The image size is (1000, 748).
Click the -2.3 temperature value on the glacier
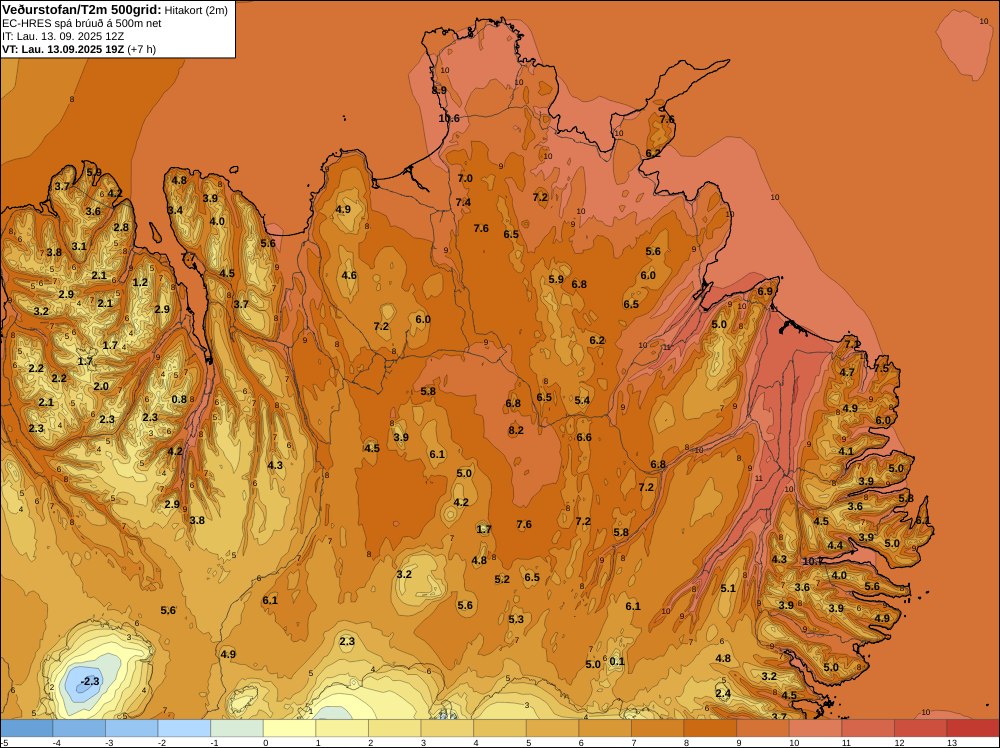point(89,681)
